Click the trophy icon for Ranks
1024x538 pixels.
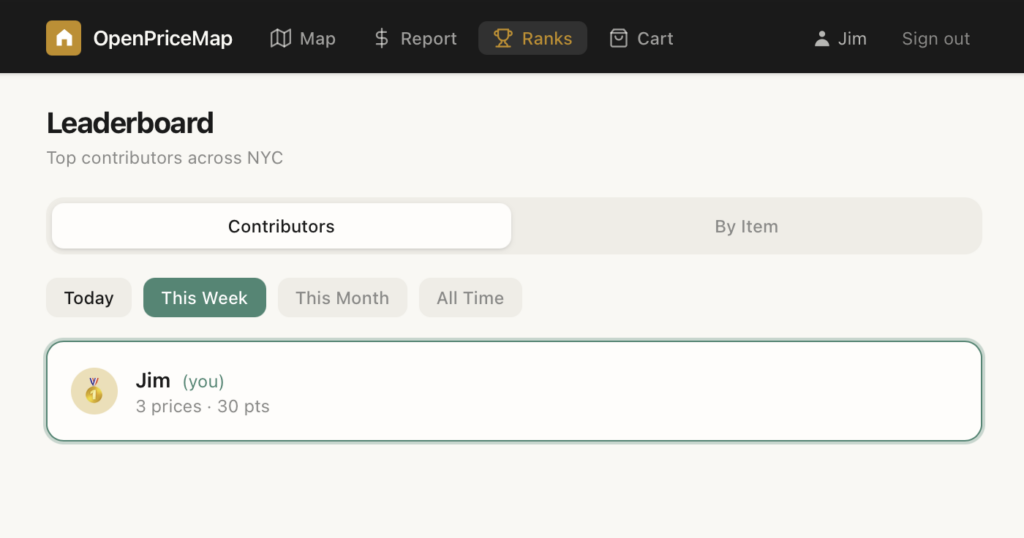502,38
